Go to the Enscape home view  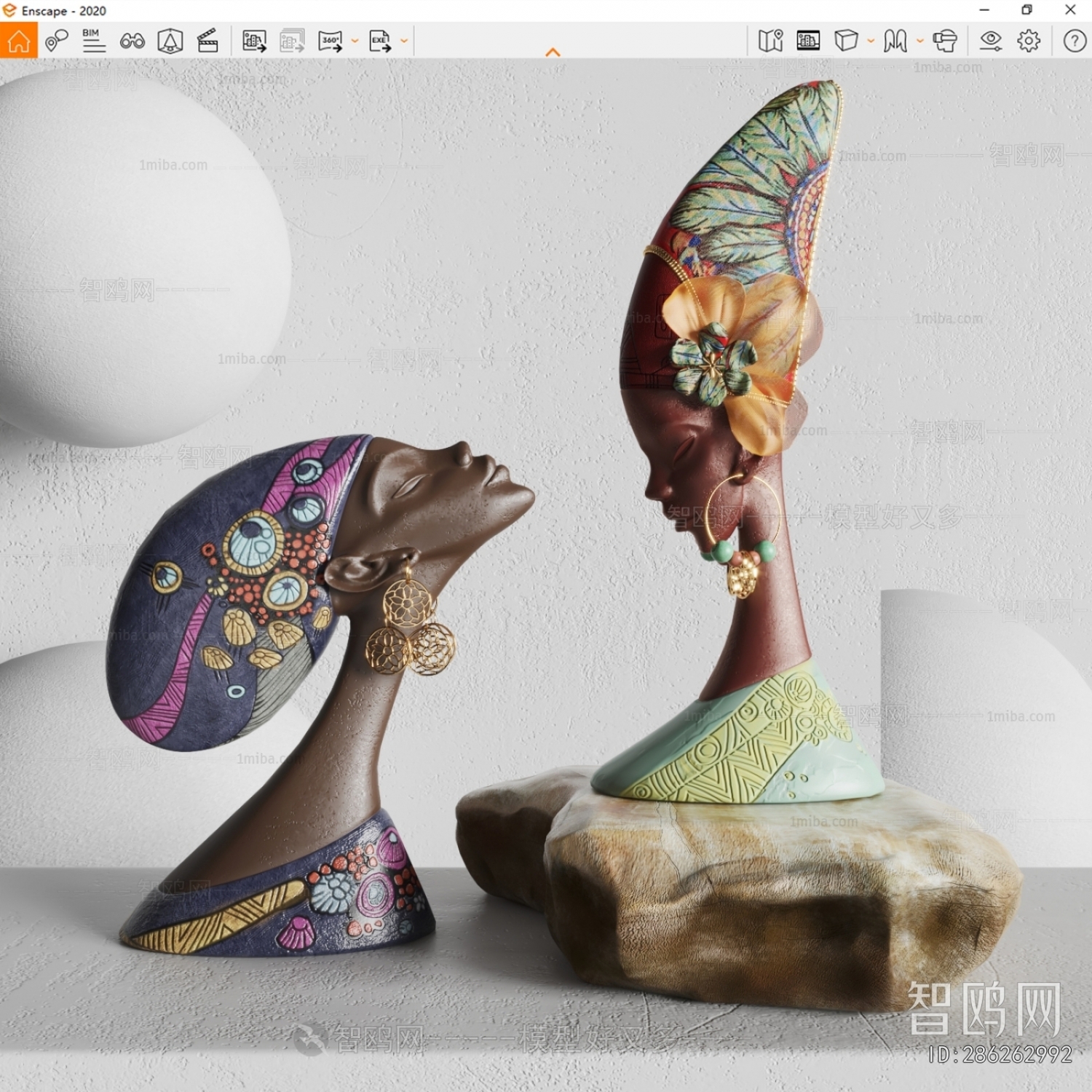click(19, 41)
